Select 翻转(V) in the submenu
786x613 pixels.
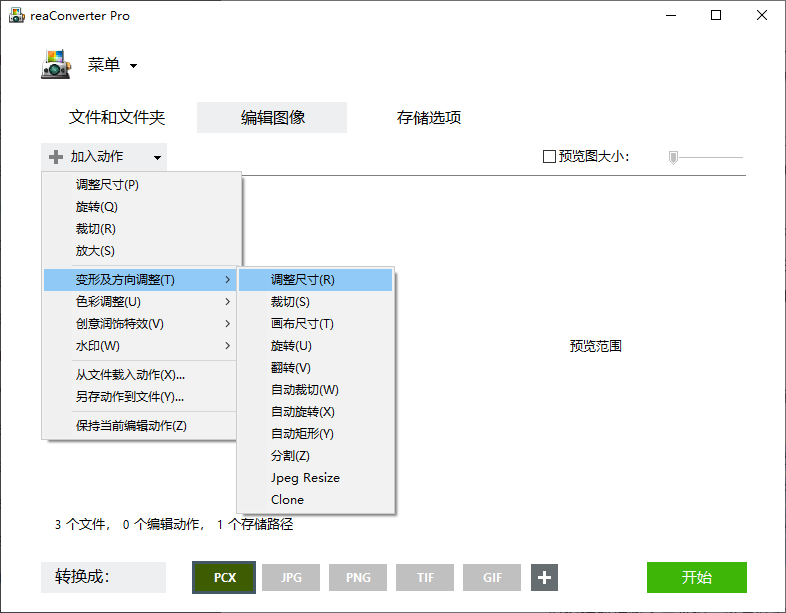pos(316,368)
